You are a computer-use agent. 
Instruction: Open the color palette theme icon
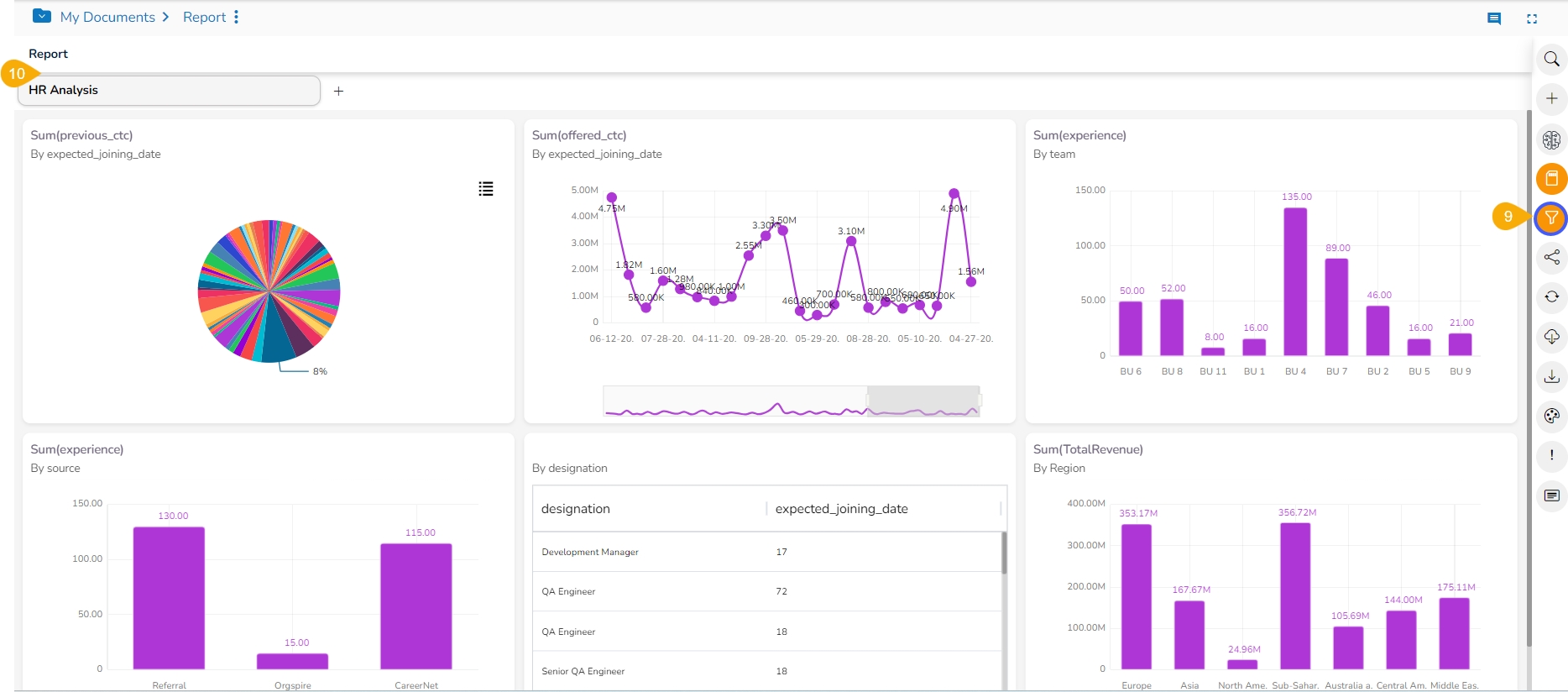pos(1551,416)
